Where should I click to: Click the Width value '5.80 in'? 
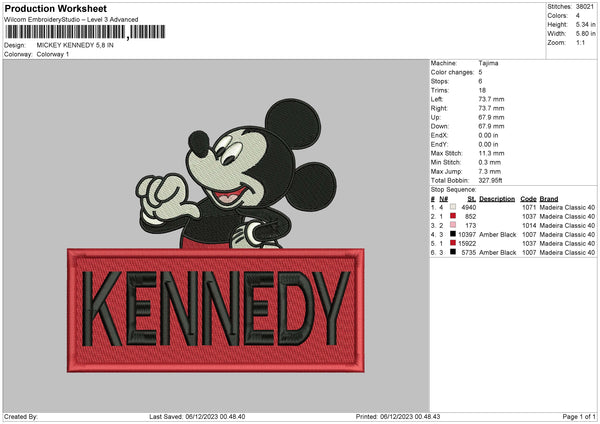pos(585,34)
